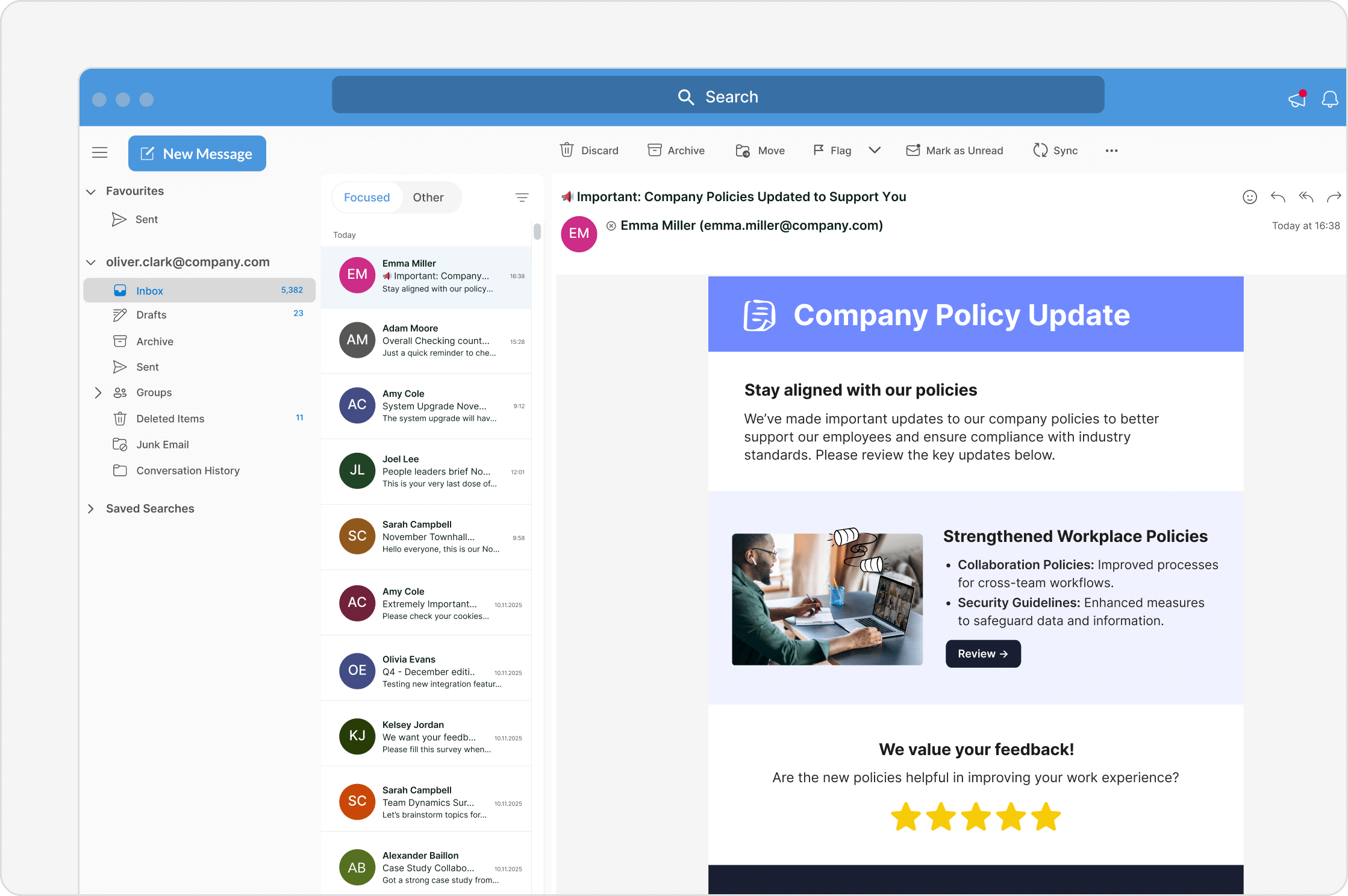Flag the current email
Image resolution: width=1348 pixels, height=896 pixels.
click(832, 150)
